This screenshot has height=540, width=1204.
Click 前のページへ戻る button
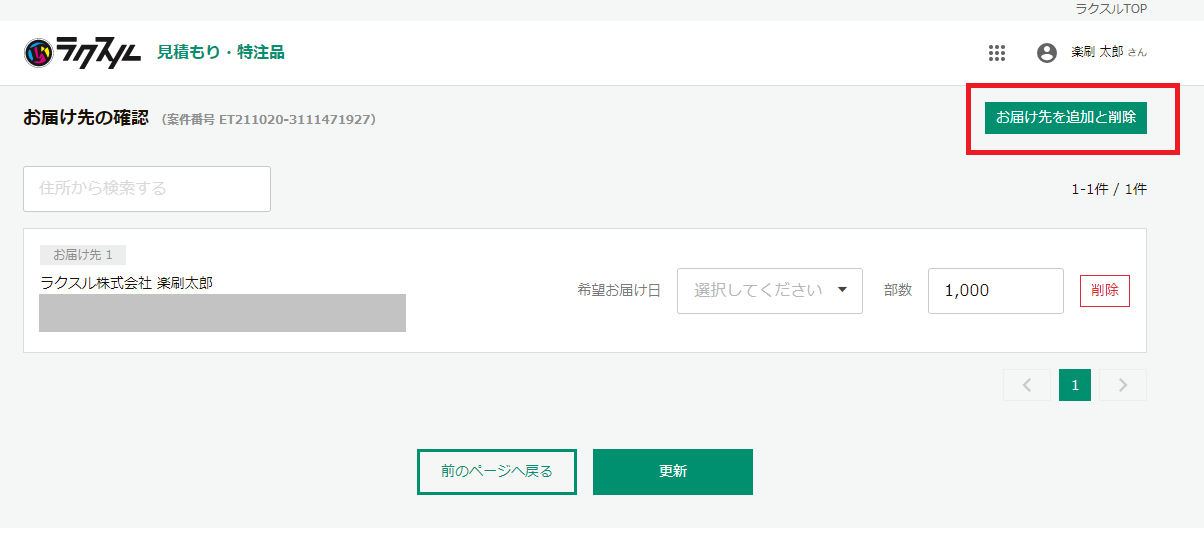(x=497, y=472)
